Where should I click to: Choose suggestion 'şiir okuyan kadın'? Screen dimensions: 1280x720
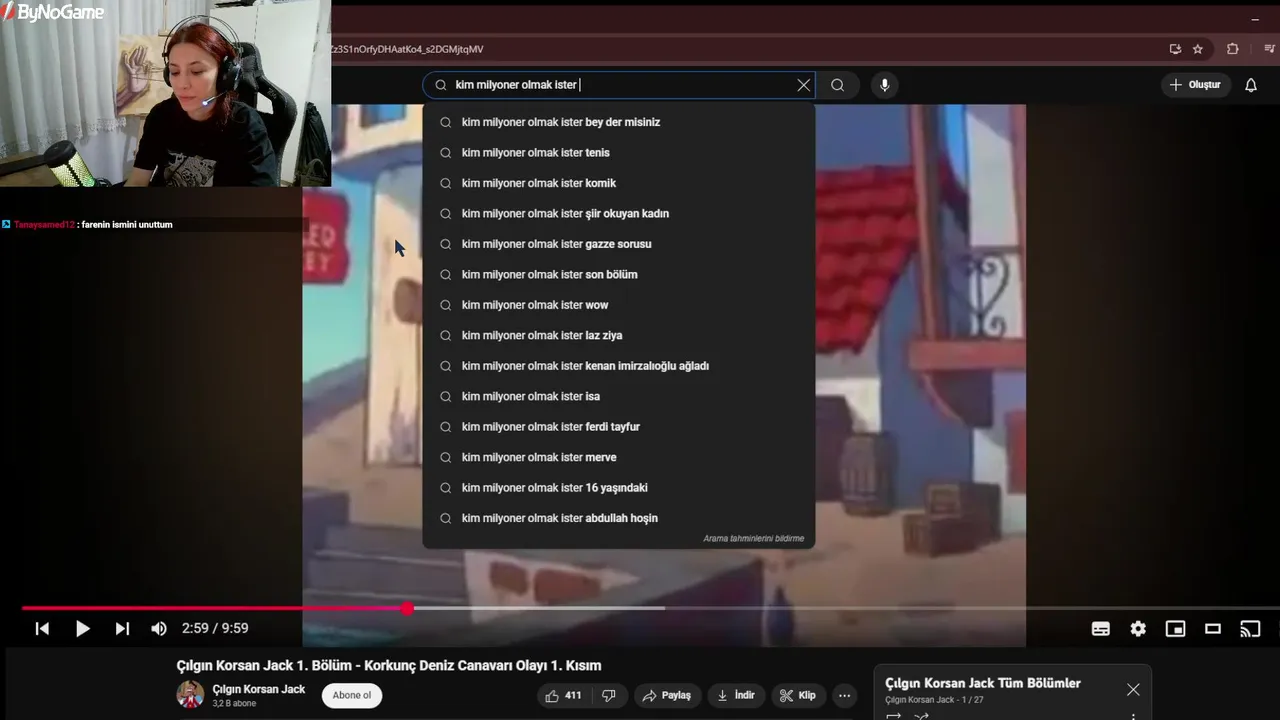tap(618, 214)
